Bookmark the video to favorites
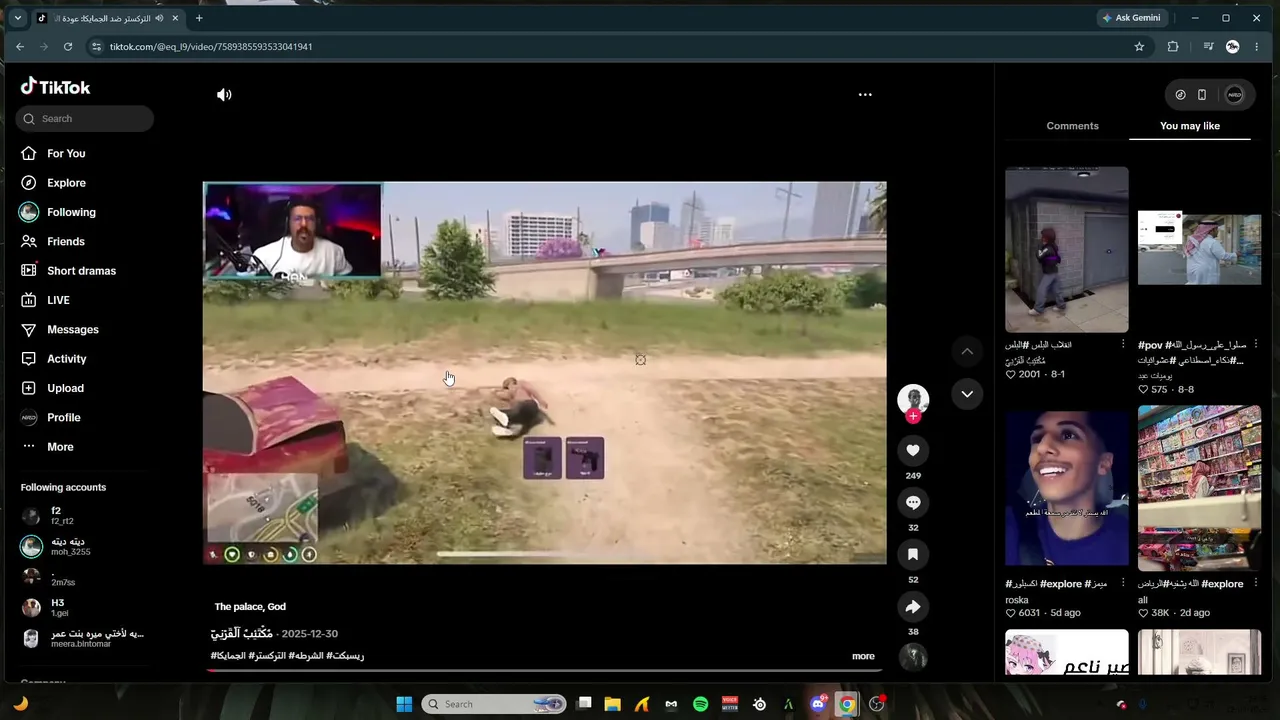 [913, 555]
